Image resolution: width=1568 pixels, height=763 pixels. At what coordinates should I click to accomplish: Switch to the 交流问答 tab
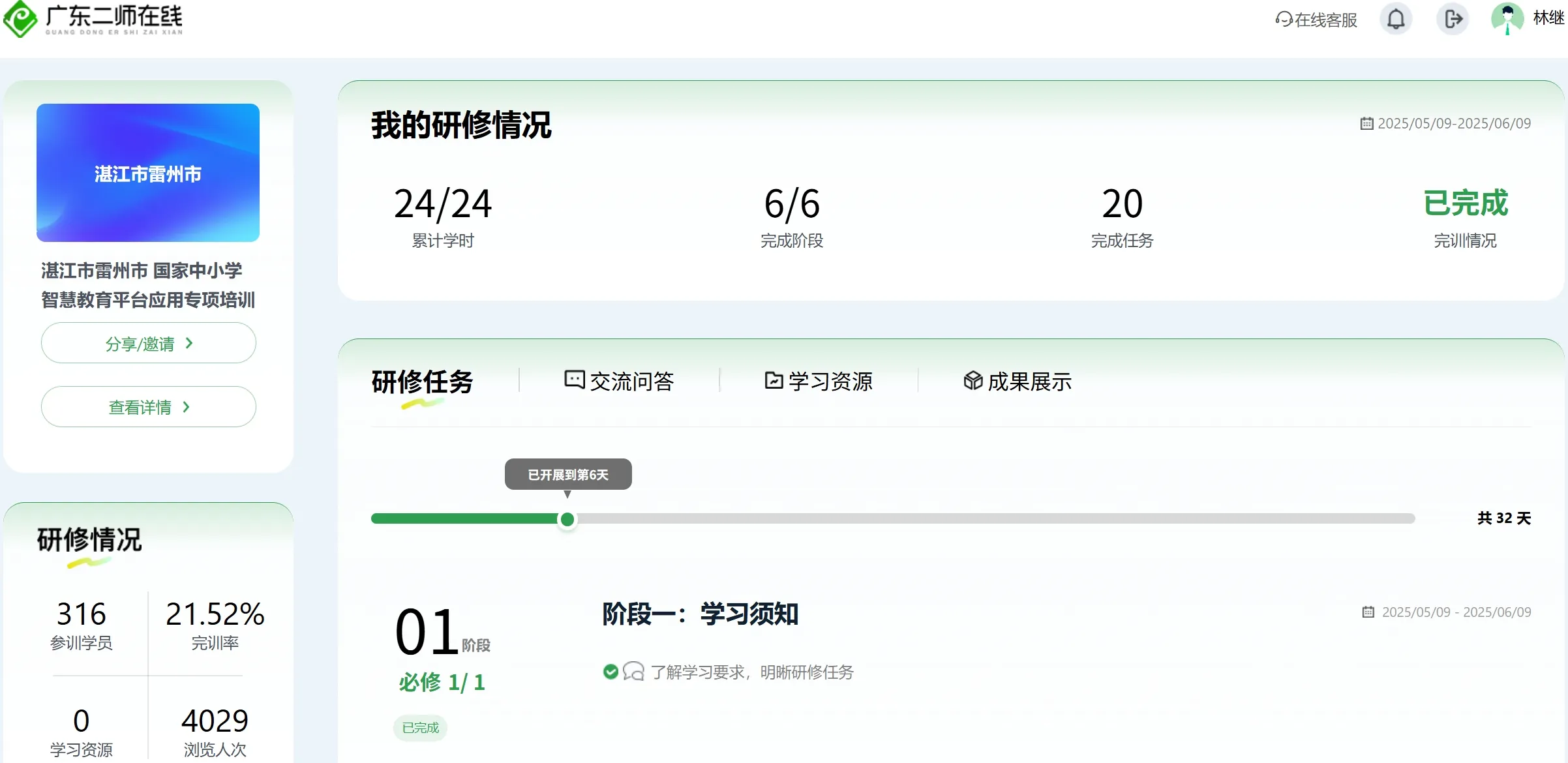coord(619,381)
